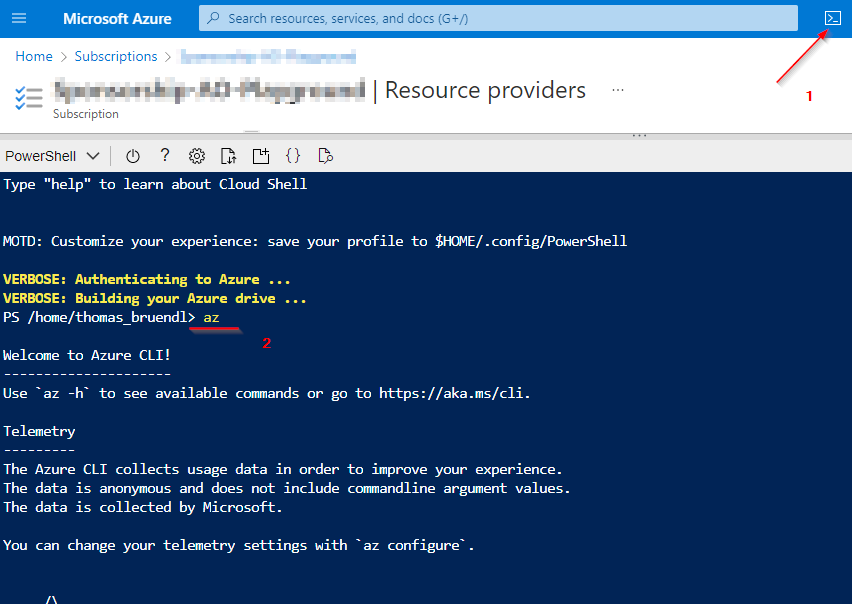This screenshot has height=604, width=852.
Task: Open Cloud Shell from the top bar
Action: (832, 18)
